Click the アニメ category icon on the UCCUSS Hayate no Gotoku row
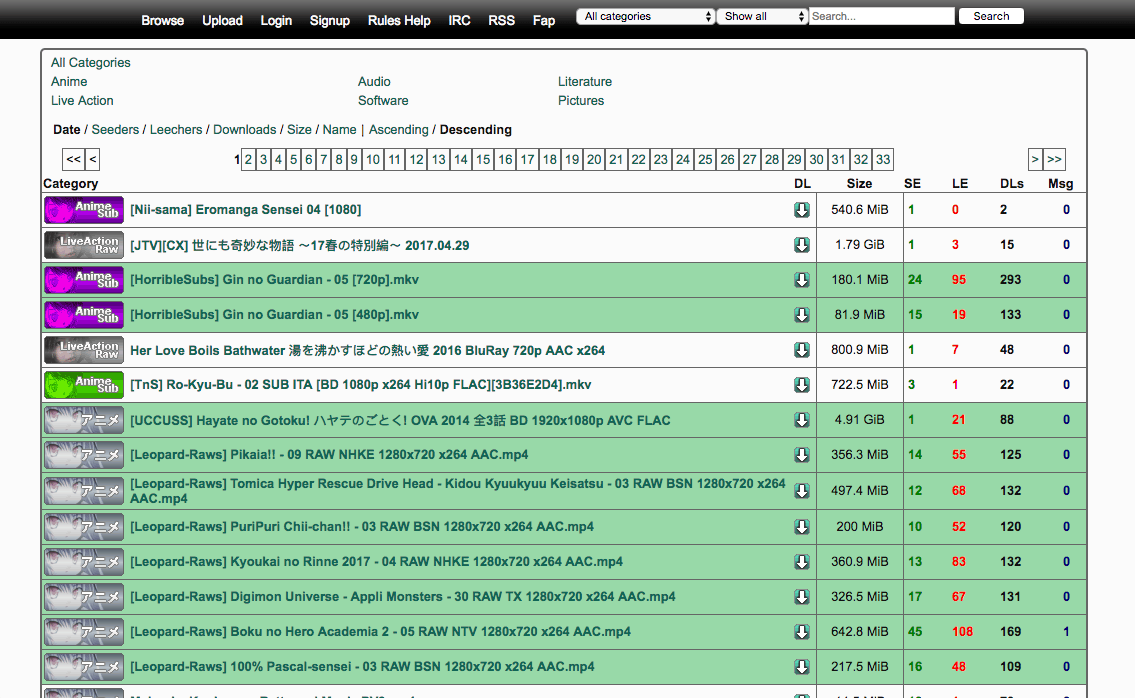Screen dimensions: 1135x698 (83, 420)
